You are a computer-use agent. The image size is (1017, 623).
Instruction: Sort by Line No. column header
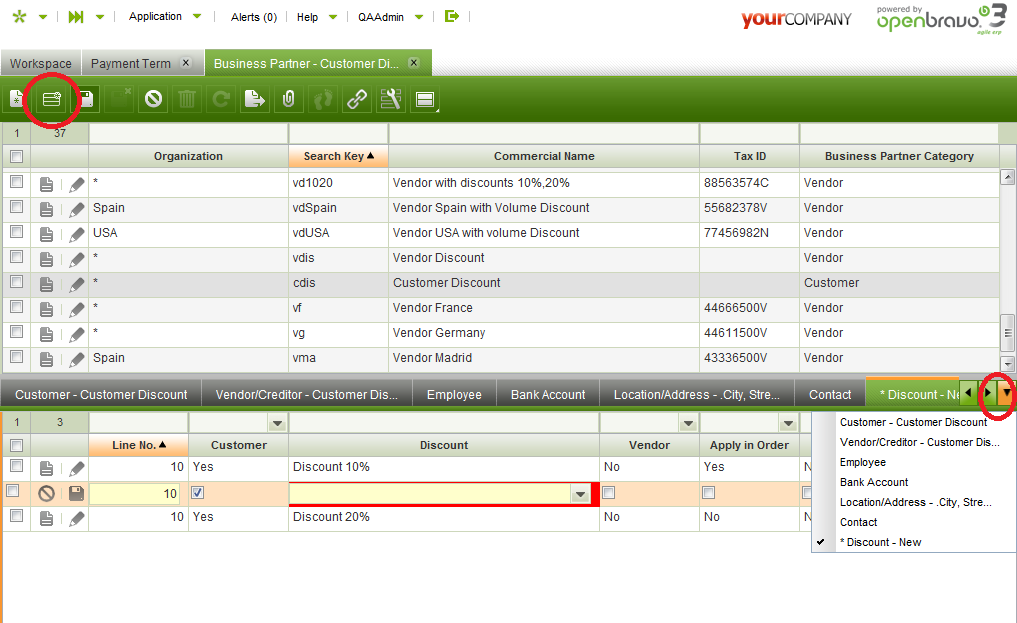pyautogui.click(x=138, y=445)
